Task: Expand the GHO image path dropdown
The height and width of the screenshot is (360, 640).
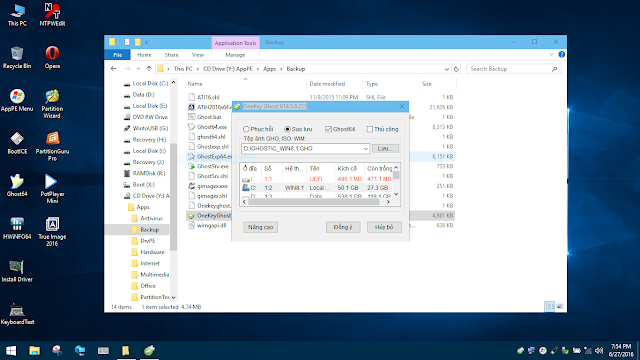Action: pyautogui.click(x=365, y=149)
